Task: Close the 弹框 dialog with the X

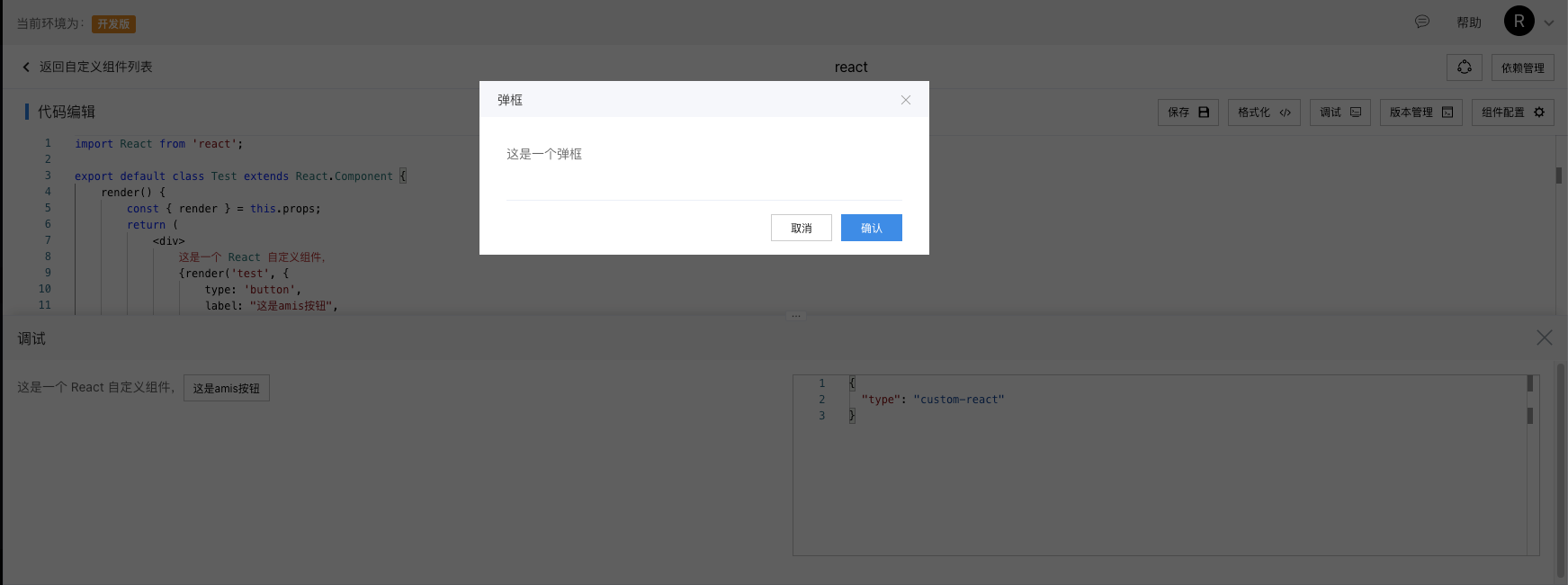Action: [x=906, y=100]
